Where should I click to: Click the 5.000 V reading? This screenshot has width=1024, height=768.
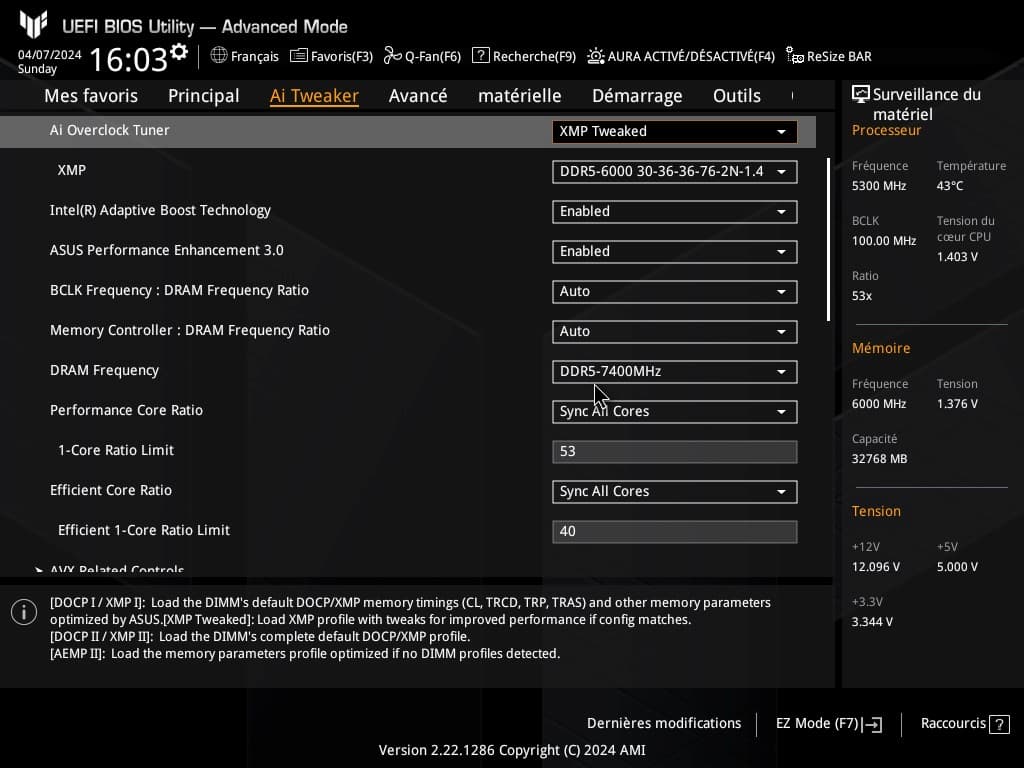coord(957,567)
